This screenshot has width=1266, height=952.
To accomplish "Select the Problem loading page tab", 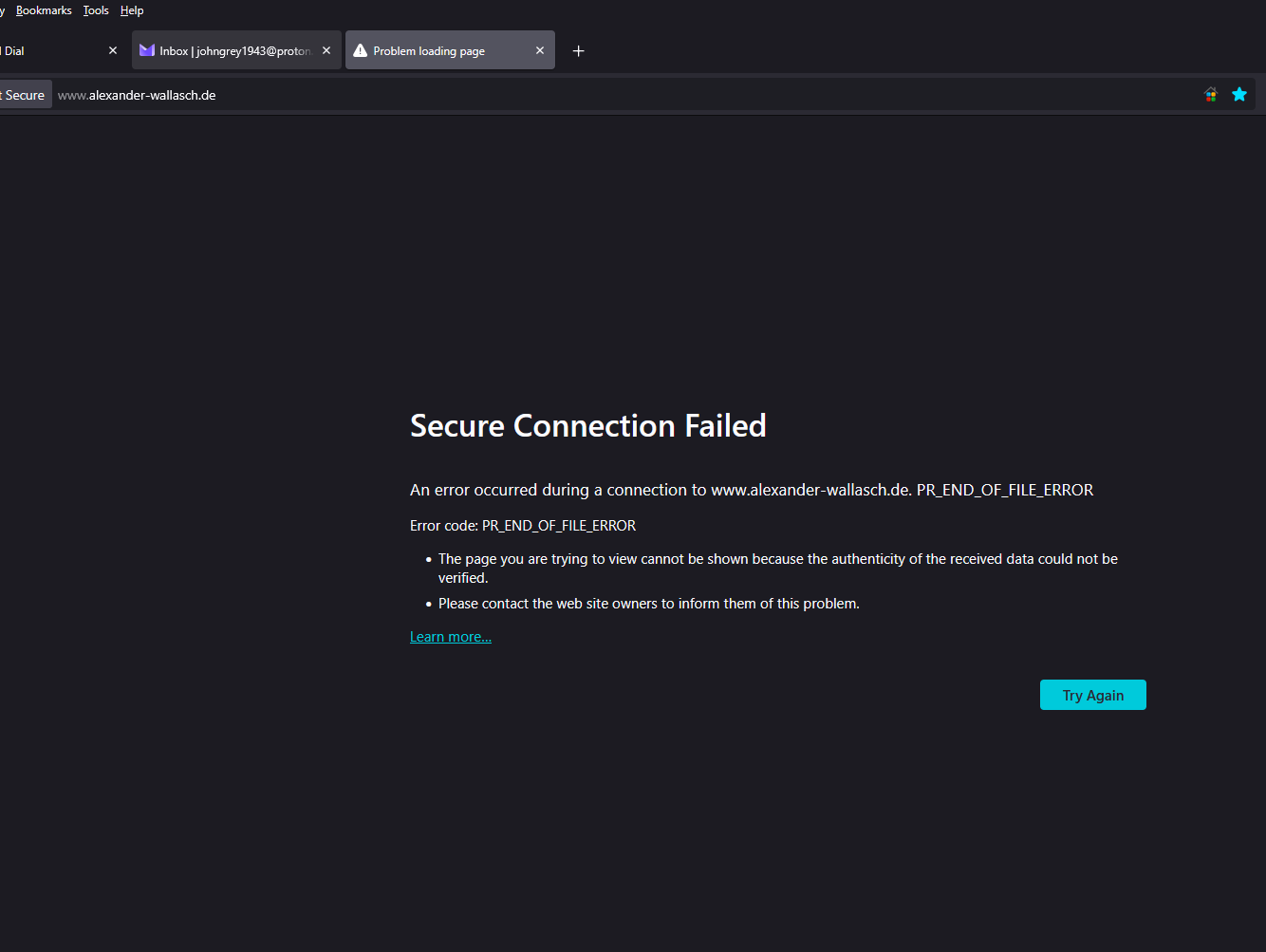I will click(x=450, y=50).
